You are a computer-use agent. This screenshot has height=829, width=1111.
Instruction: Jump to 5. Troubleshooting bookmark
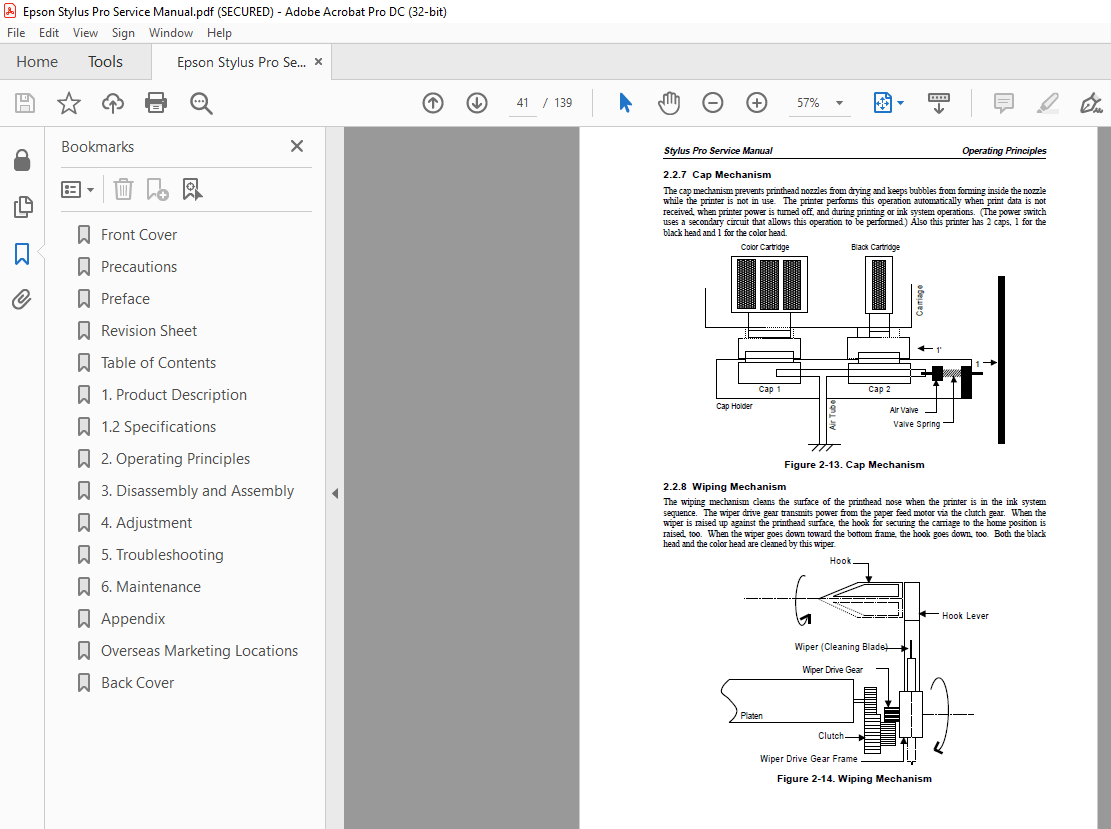[x=162, y=555]
